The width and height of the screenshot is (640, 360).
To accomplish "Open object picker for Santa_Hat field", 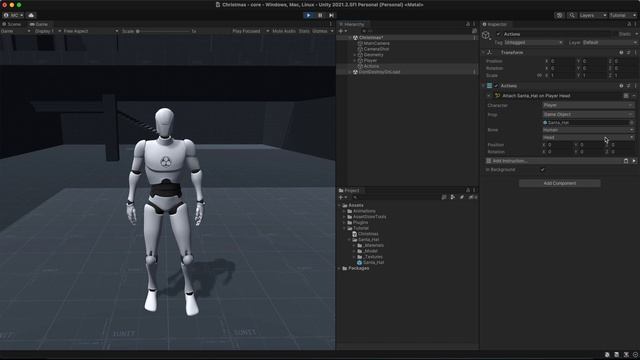I will click(x=631, y=122).
